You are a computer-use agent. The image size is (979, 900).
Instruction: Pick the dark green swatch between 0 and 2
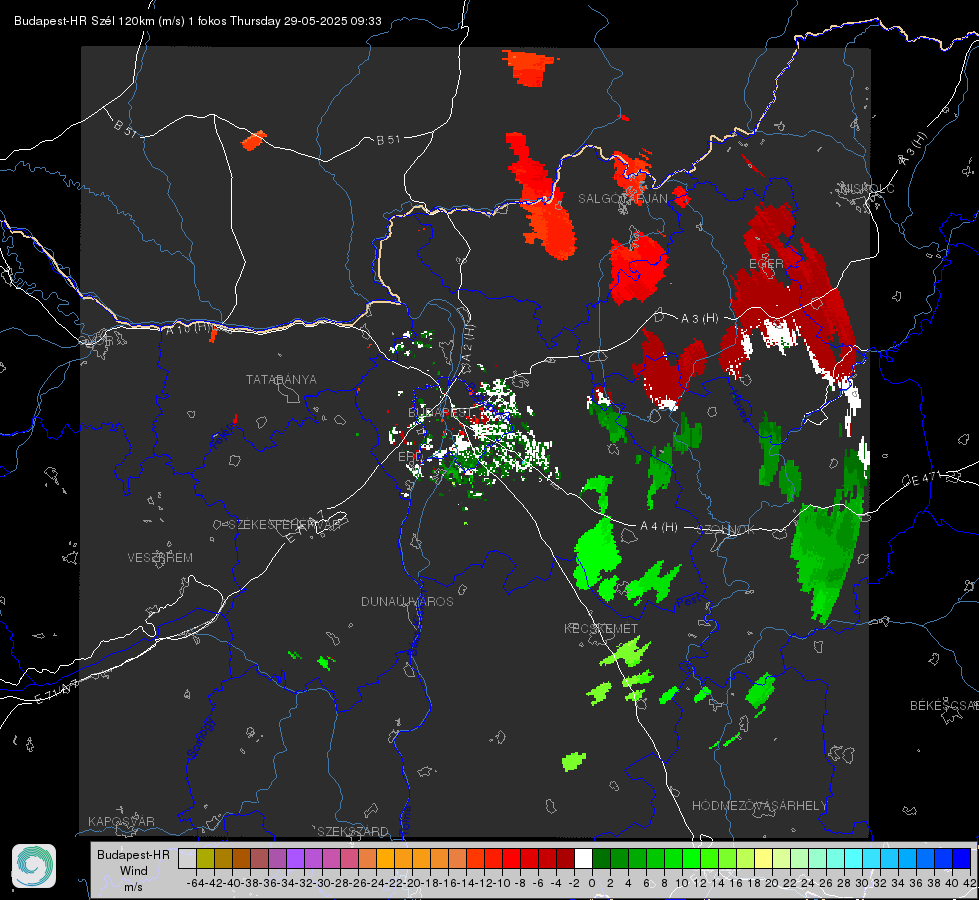tap(601, 858)
